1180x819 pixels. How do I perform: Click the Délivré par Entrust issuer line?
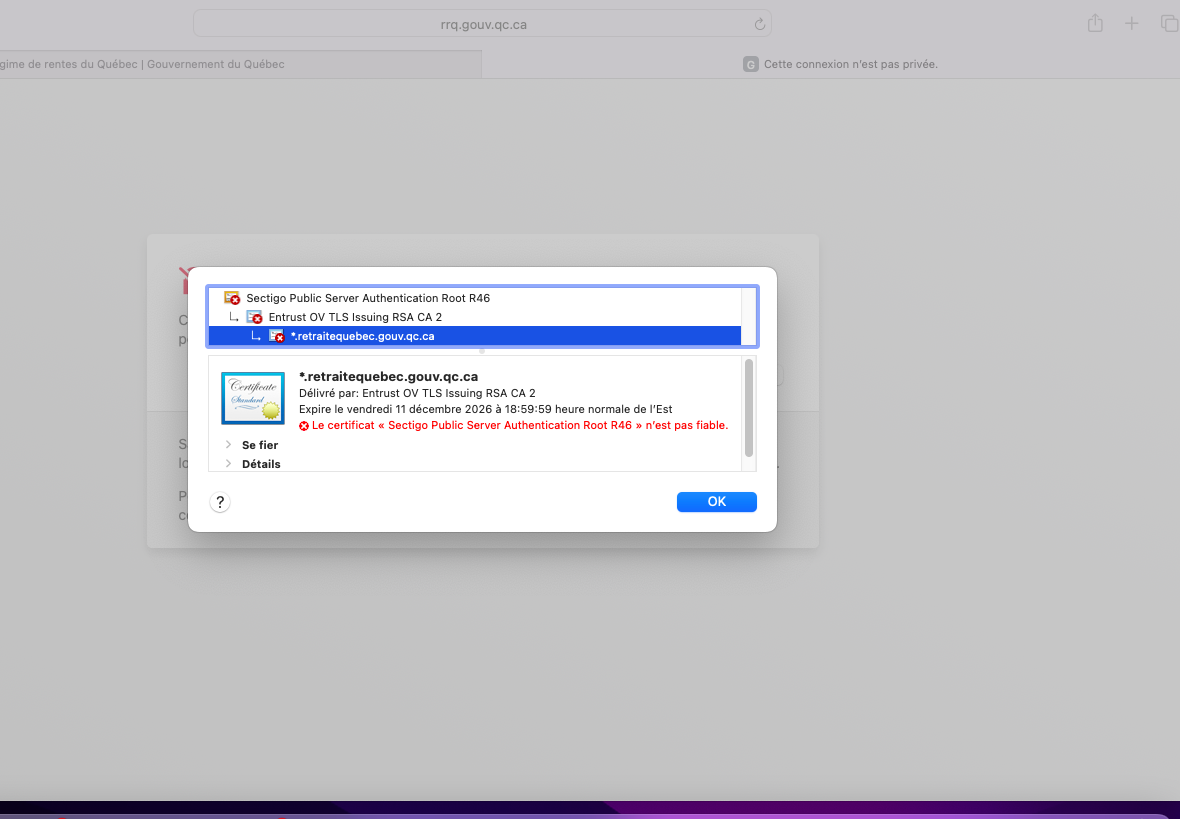point(417,393)
